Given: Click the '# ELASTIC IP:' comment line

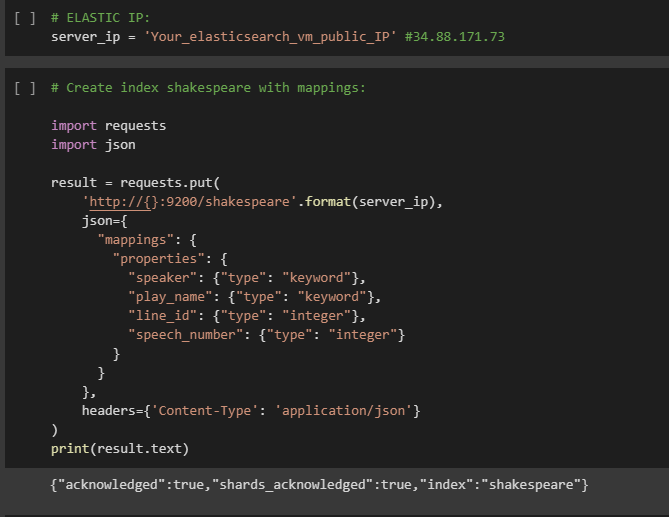Looking at the screenshot, I should tap(101, 18).
